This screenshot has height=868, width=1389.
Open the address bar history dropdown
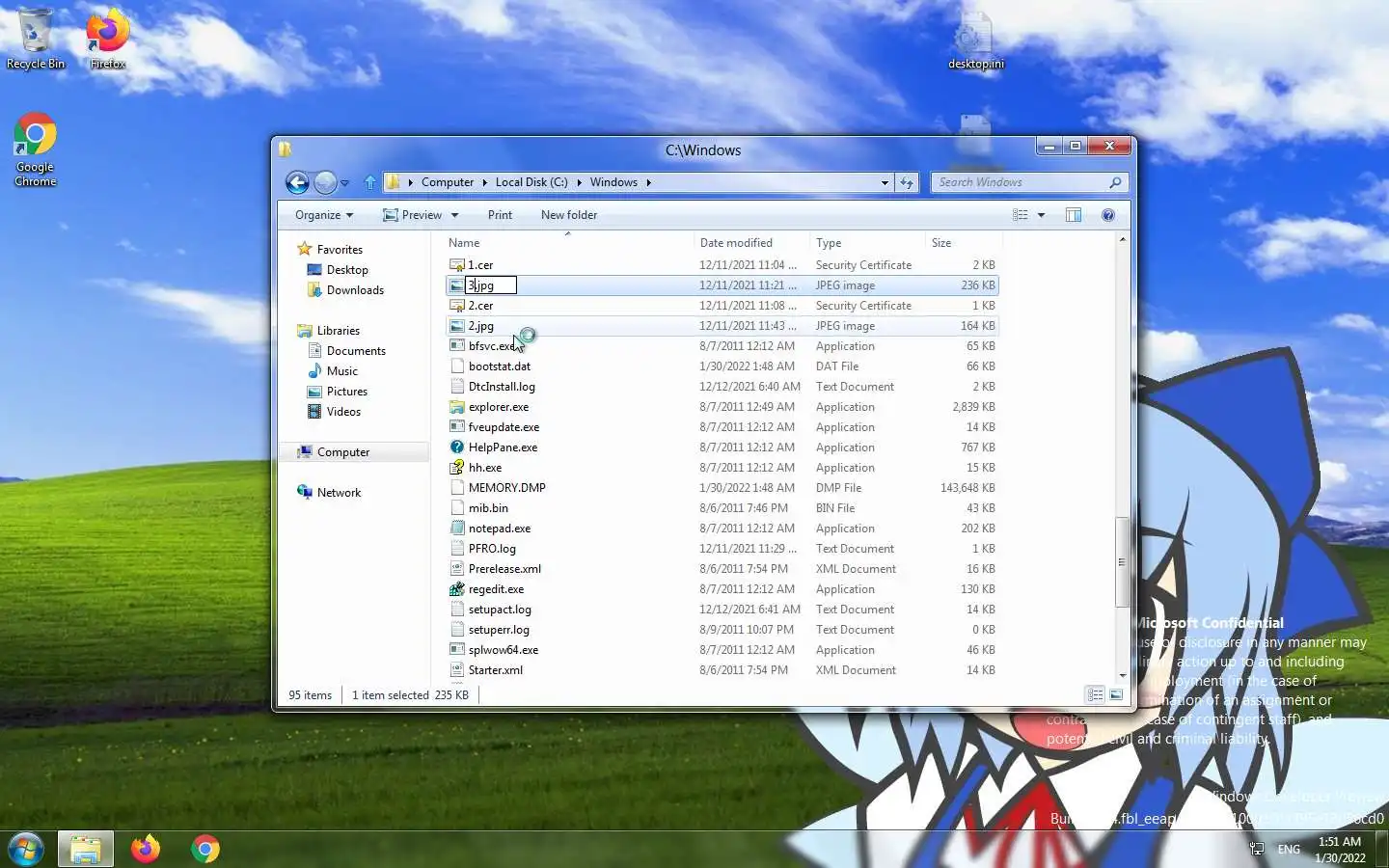coord(885,182)
